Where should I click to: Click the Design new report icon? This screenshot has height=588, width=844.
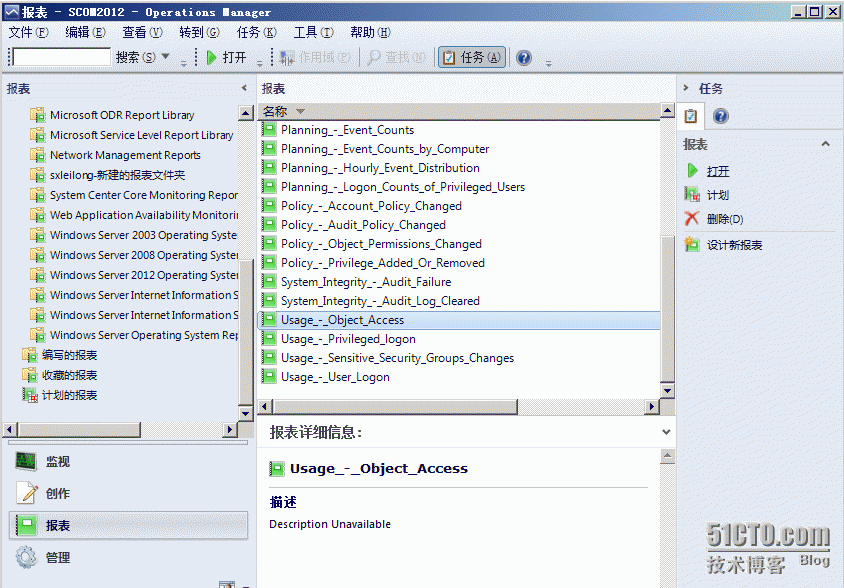pos(692,244)
